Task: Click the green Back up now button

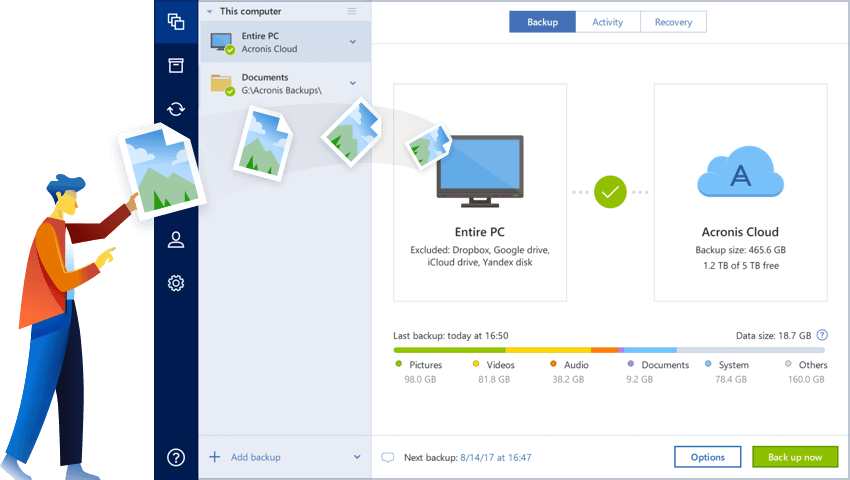Action: [x=795, y=457]
